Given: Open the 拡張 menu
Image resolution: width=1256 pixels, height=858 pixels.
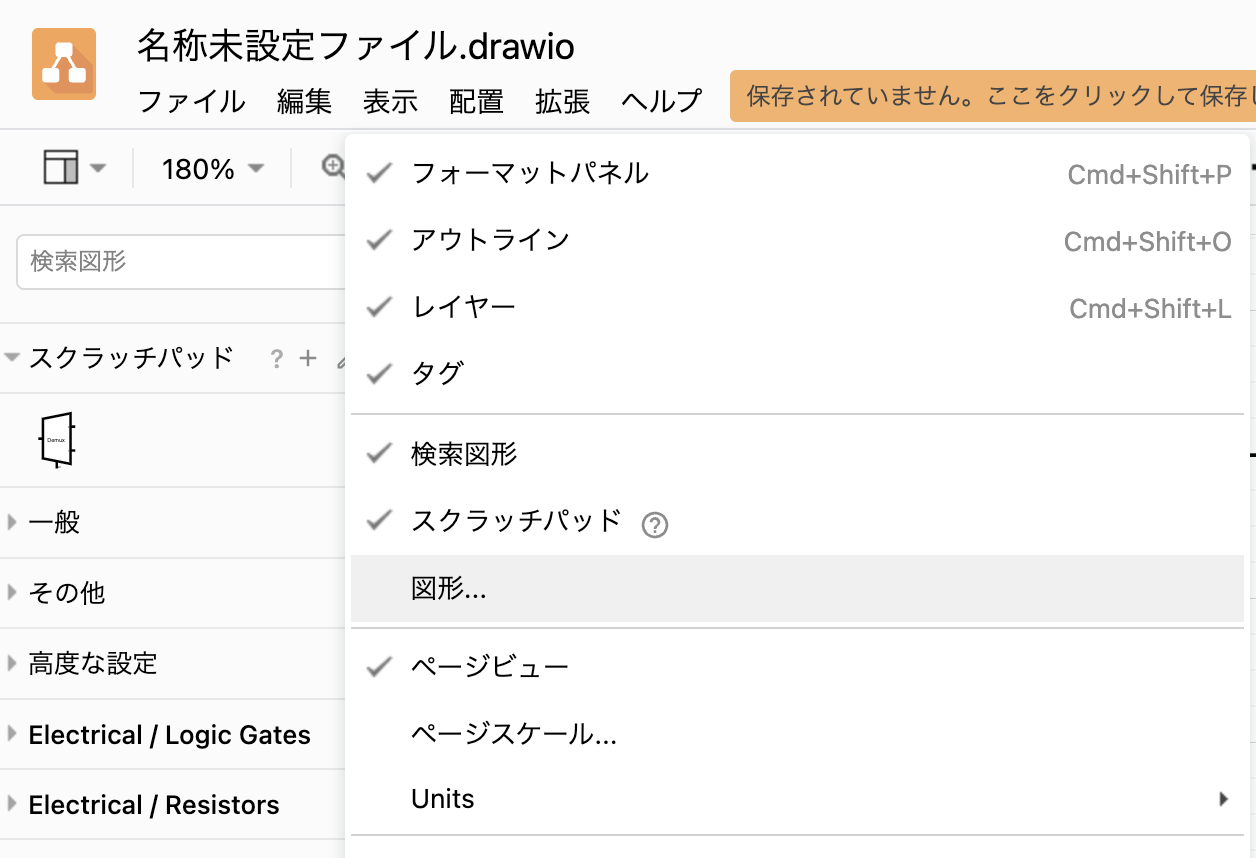Looking at the screenshot, I should (x=562, y=101).
